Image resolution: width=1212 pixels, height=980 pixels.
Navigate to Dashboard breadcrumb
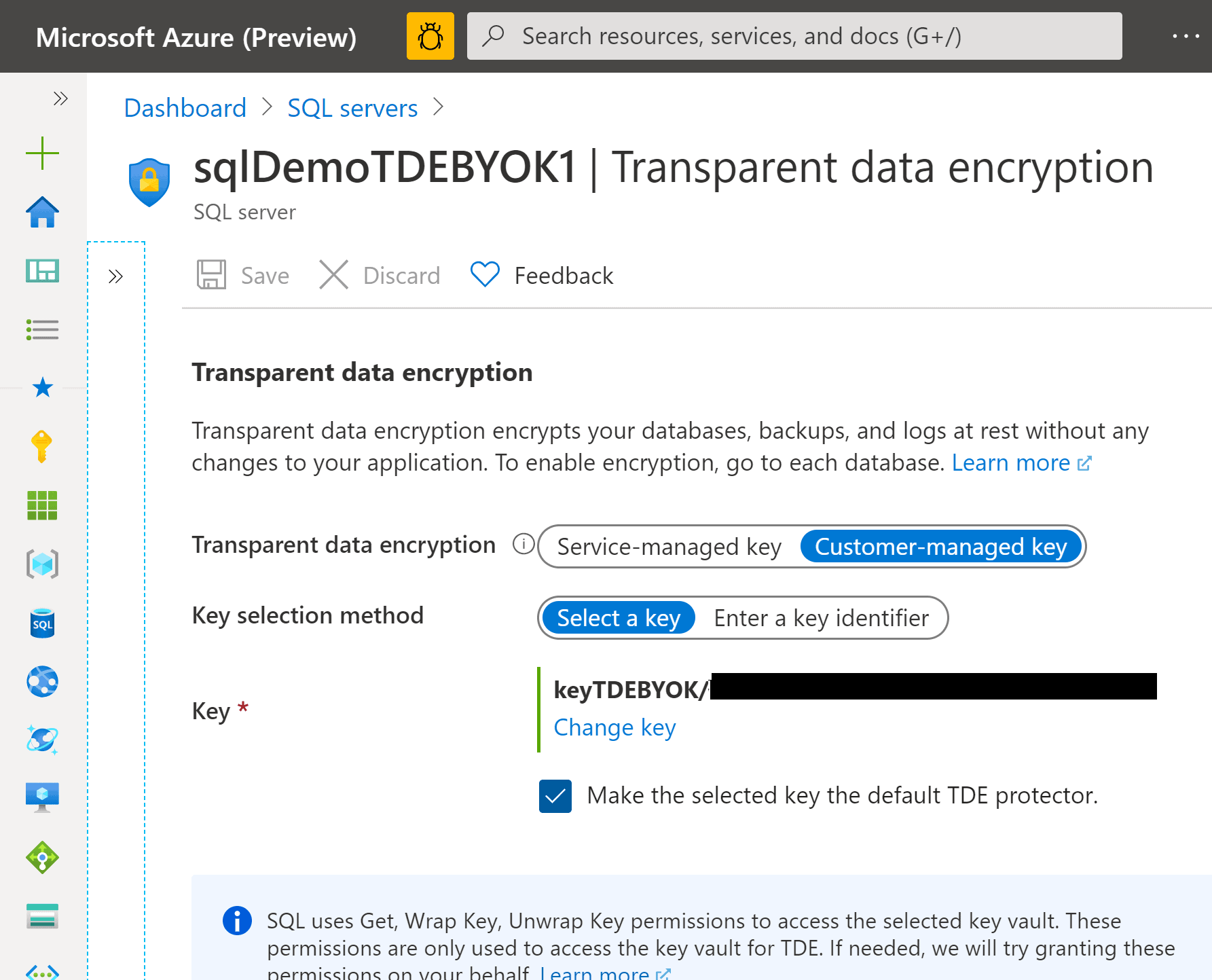(x=185, y=108)
